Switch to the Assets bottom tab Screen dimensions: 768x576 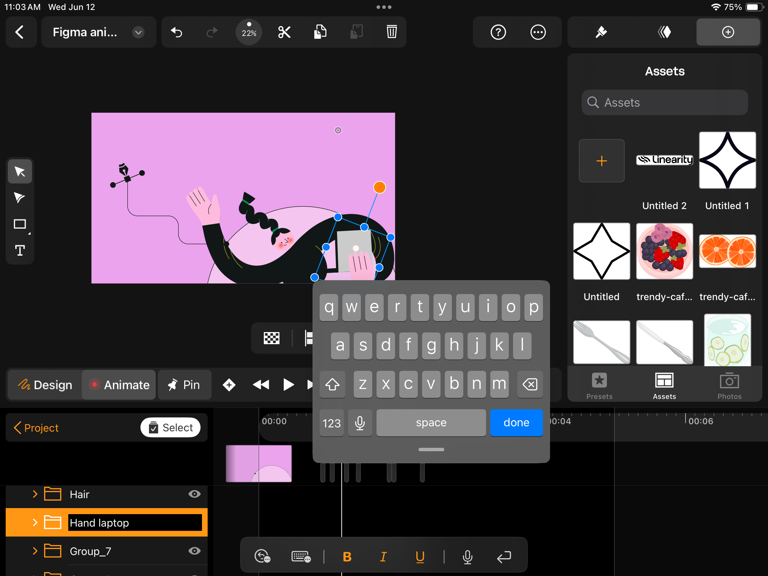pyautogui.click(x=664, y=386)
